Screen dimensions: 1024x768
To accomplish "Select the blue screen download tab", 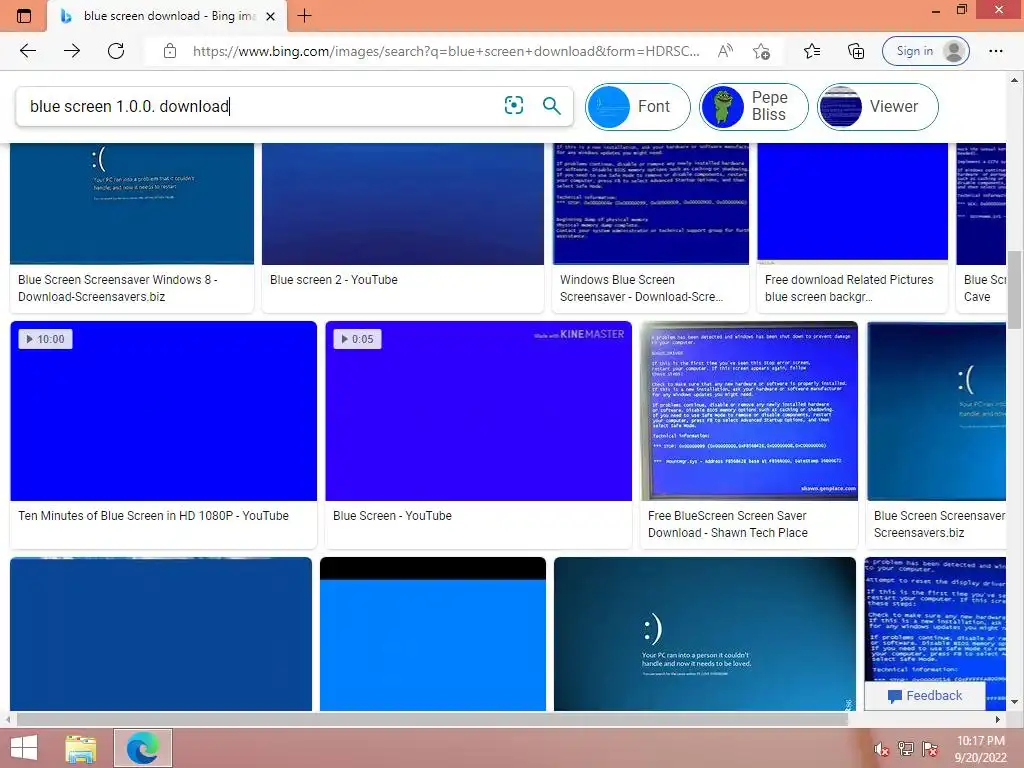I will point(167,16).
